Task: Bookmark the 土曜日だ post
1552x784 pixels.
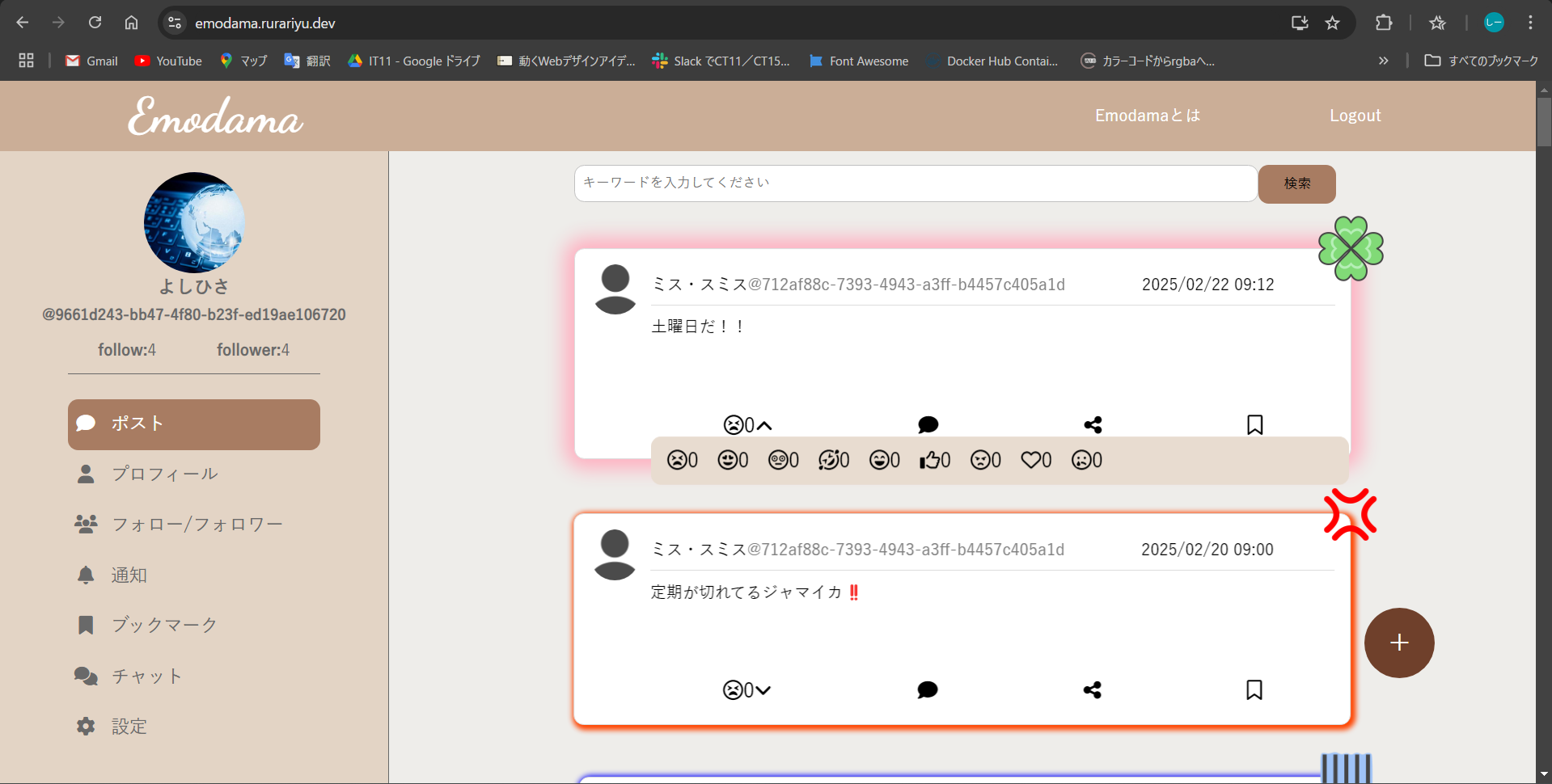Action: [x=1254, y=424]
